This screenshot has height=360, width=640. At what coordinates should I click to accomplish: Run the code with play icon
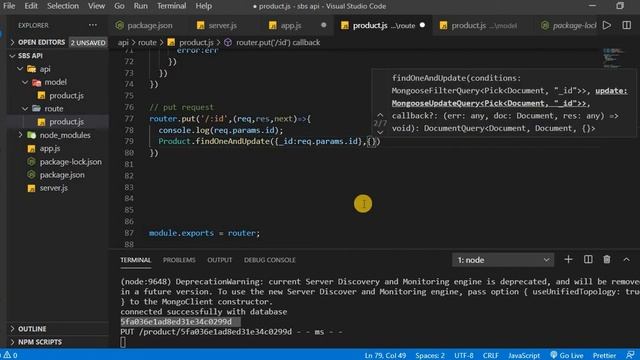coord(607,25)
